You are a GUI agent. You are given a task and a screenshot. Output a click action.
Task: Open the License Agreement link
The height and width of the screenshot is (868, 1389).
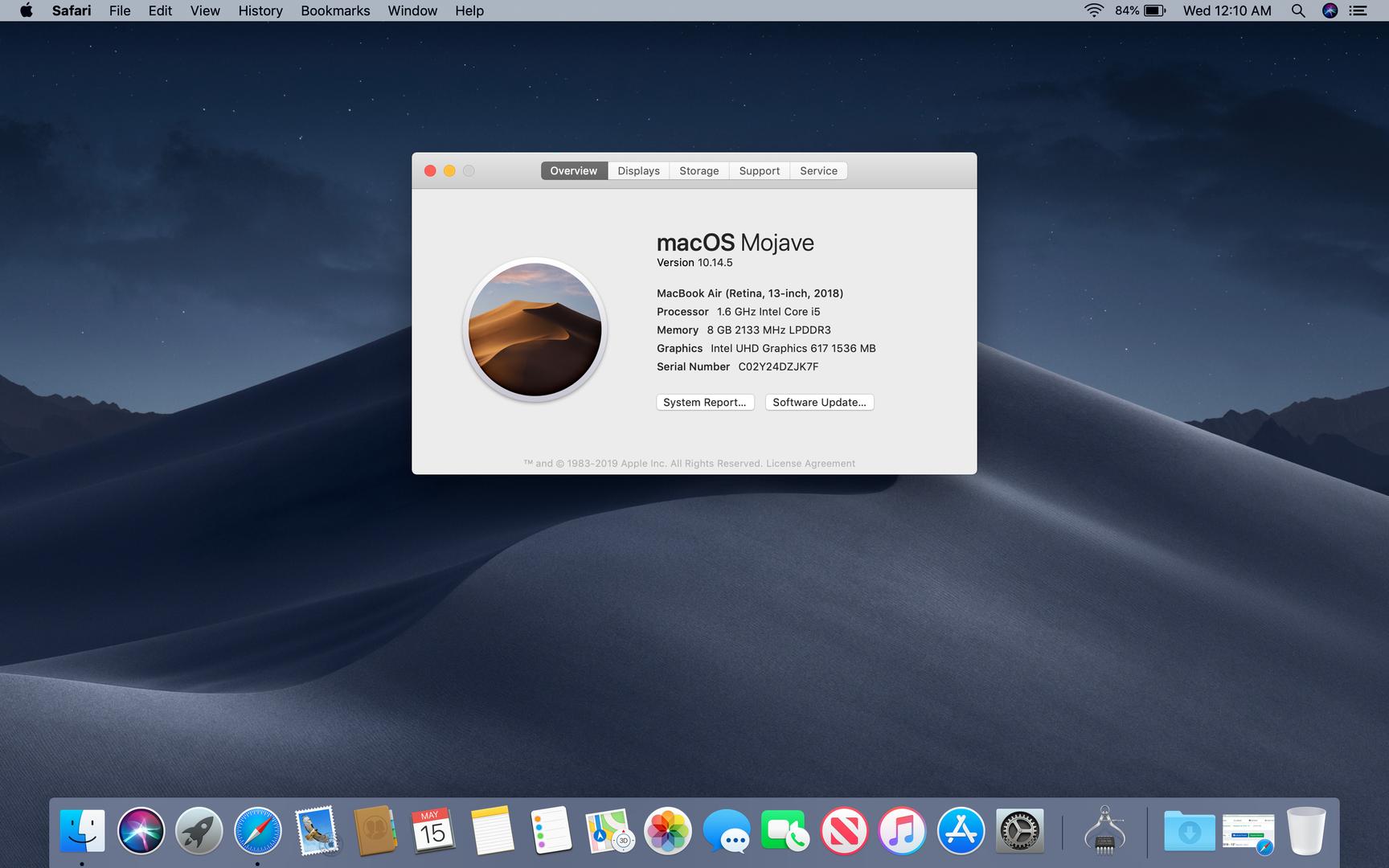[810, 463]
